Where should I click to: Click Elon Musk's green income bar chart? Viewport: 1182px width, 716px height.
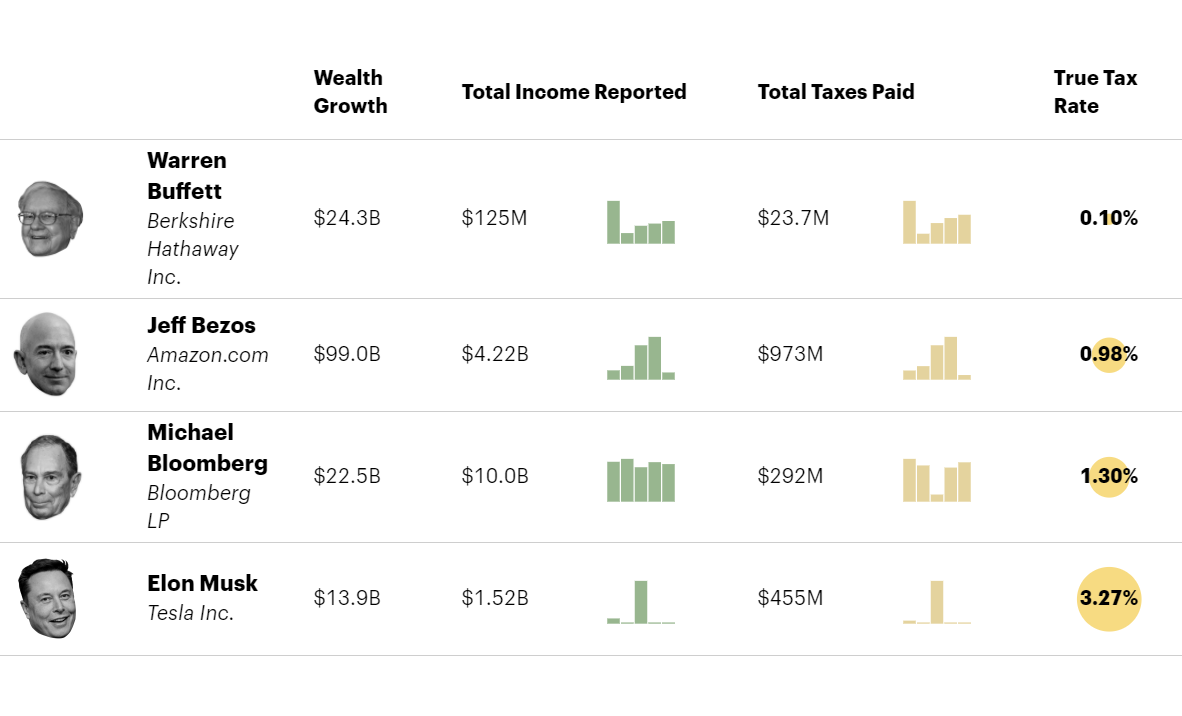[641, 602]
